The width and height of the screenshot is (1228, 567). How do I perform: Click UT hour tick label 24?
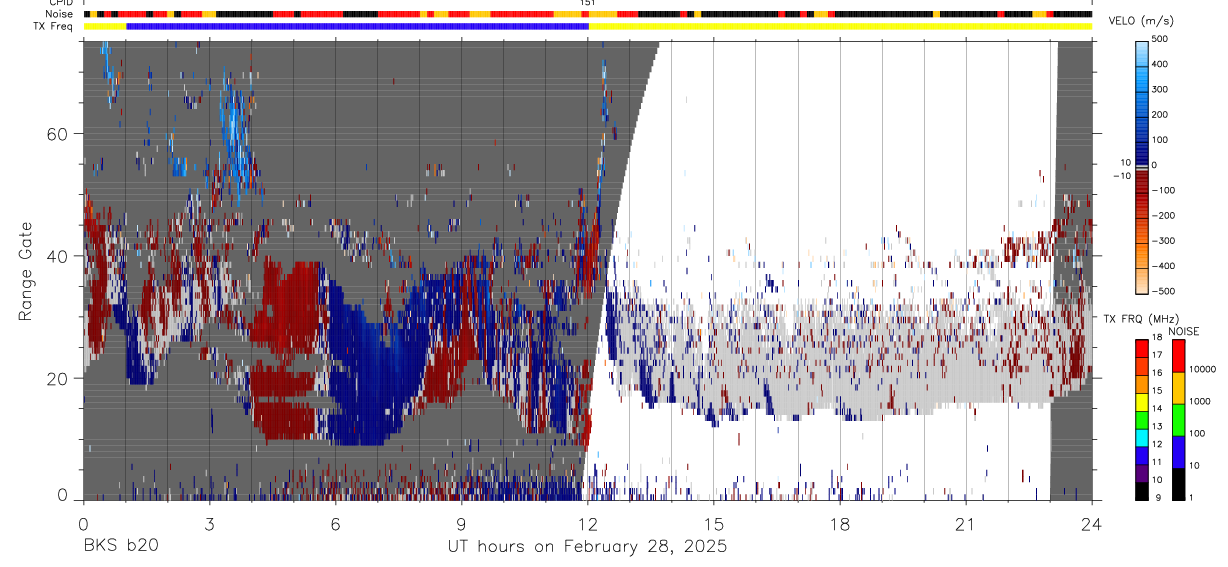click(1092, 523)
